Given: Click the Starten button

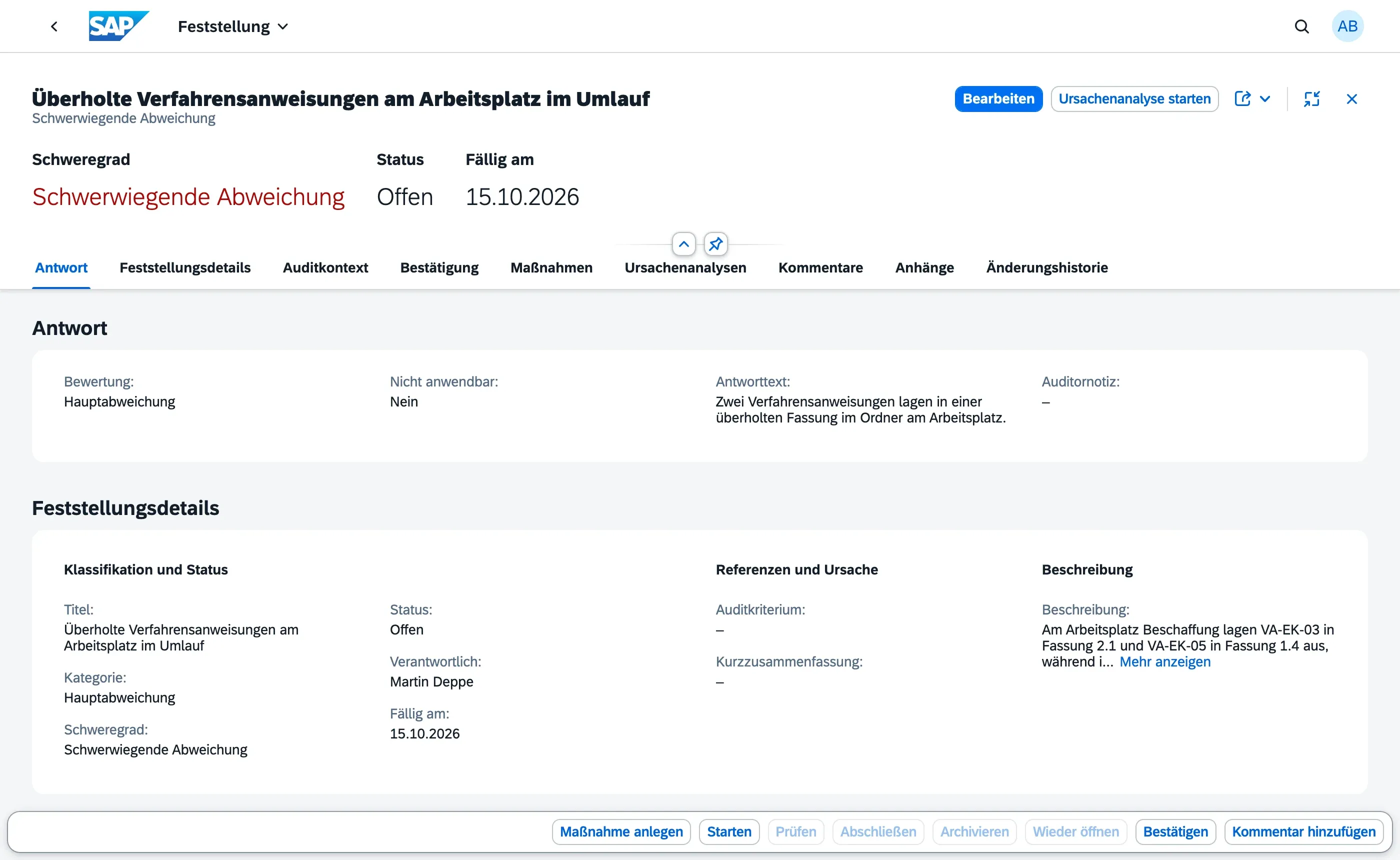Looking at the screenshot, I should tap(729, 831).
